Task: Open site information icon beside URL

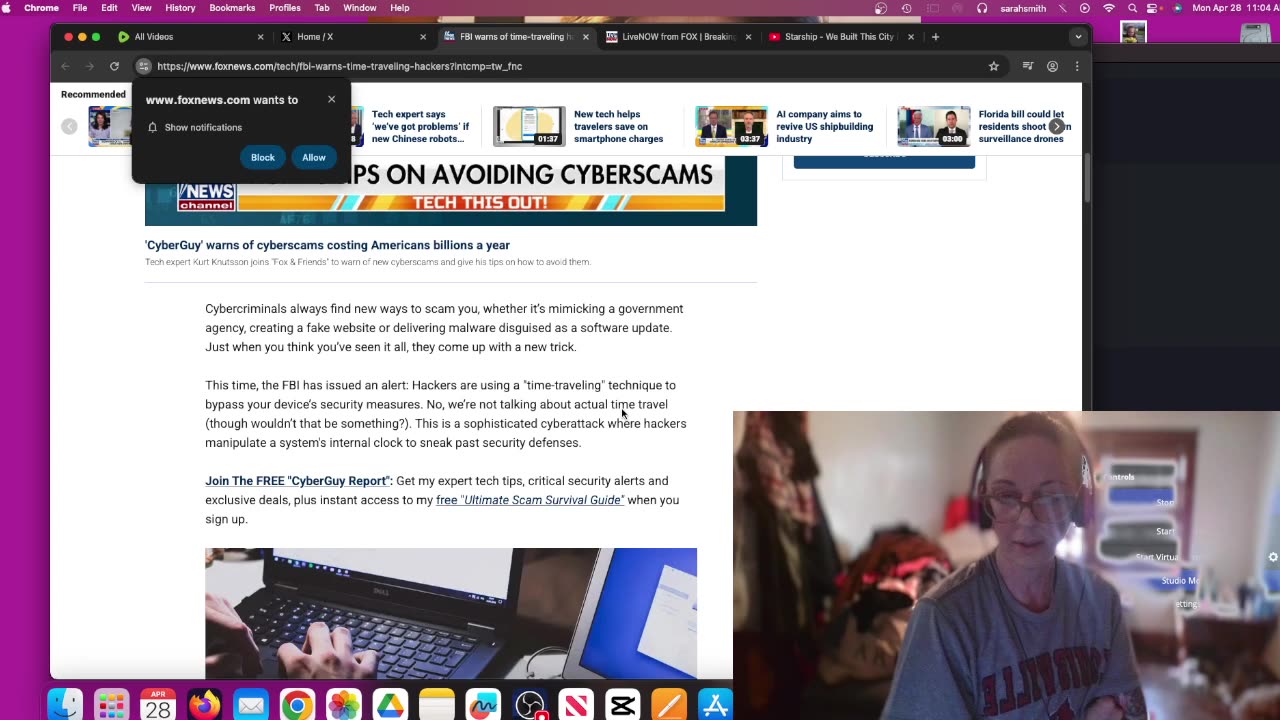Action: (144, 66)
